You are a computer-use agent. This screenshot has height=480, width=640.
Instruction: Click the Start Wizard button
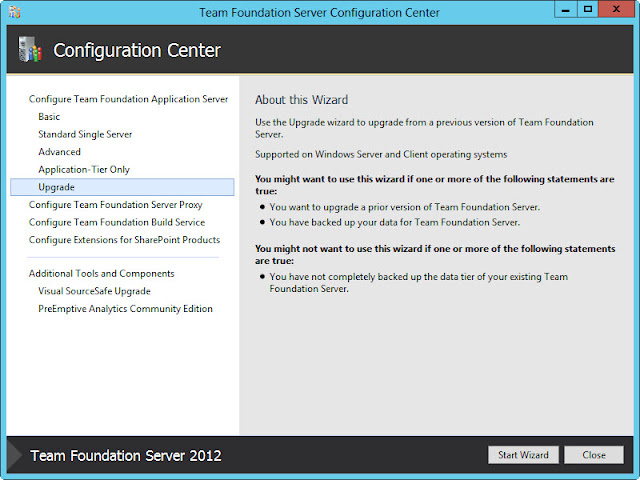pos(523,455)
